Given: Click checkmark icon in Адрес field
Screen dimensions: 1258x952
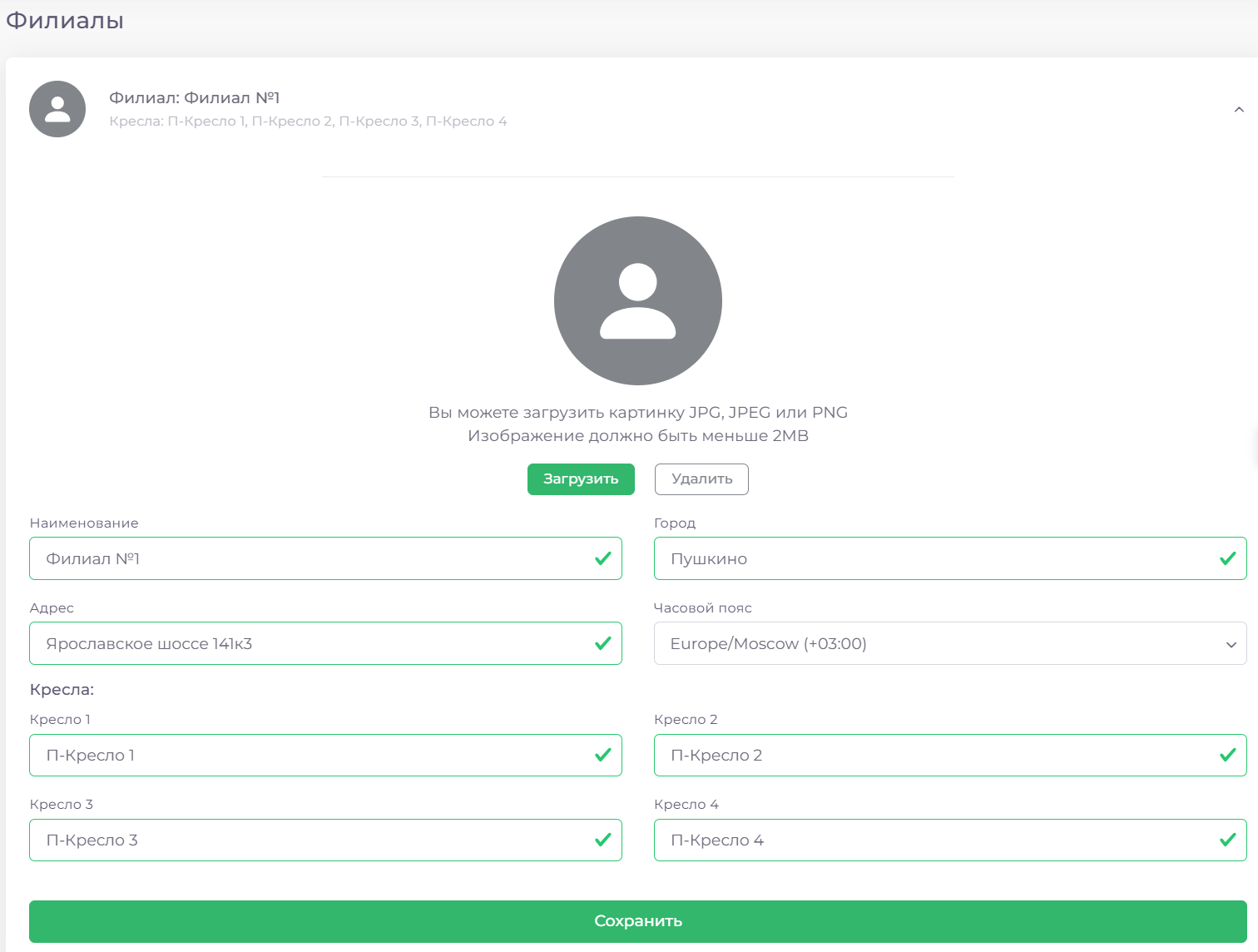Looking at the screenshot, I should point(603,643).
